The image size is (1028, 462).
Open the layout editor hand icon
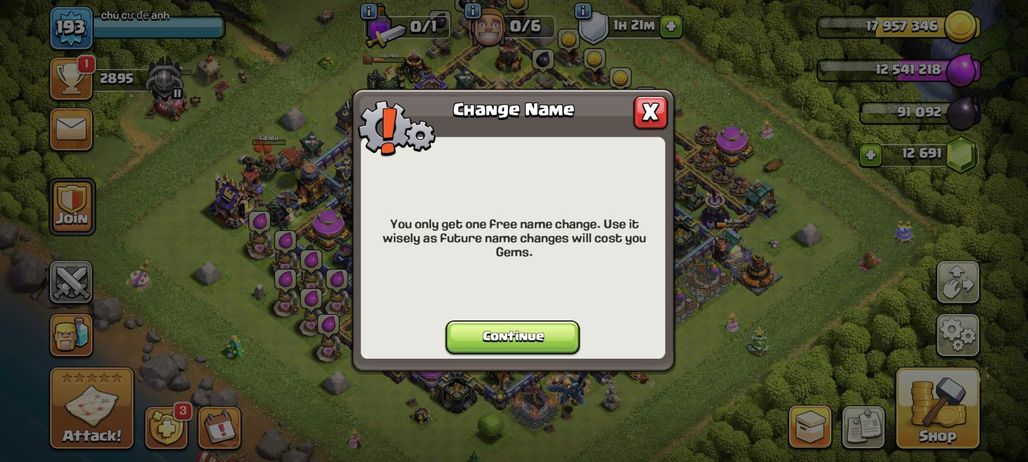click(x=958, y=282)
